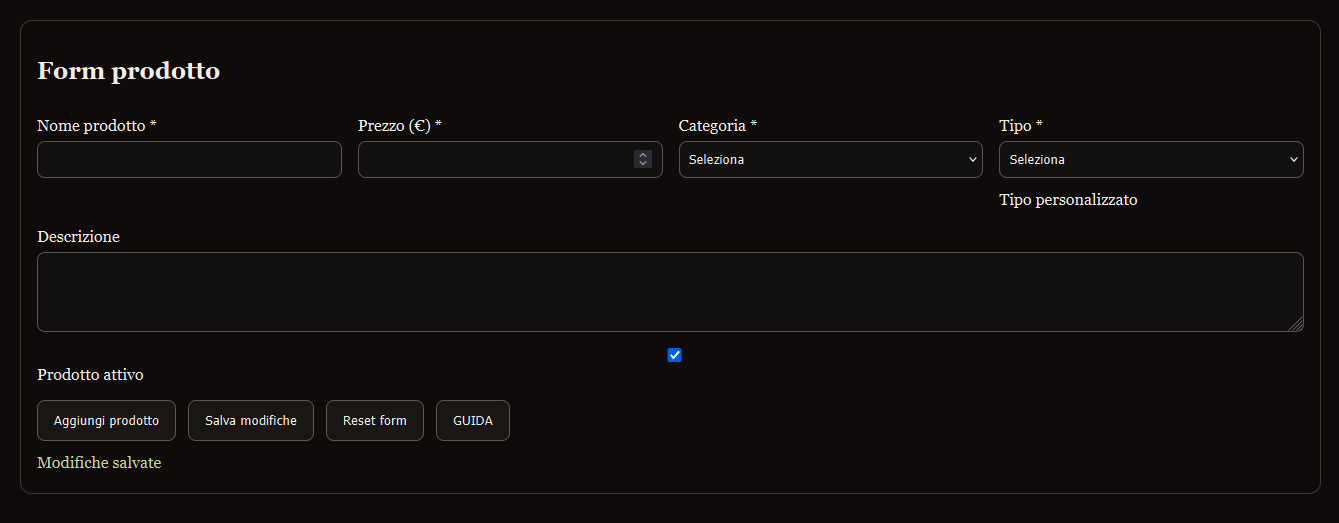1339x523 pixels.
Task: Click the Prodotto attivo label text
Action: [x=90, y=375]
